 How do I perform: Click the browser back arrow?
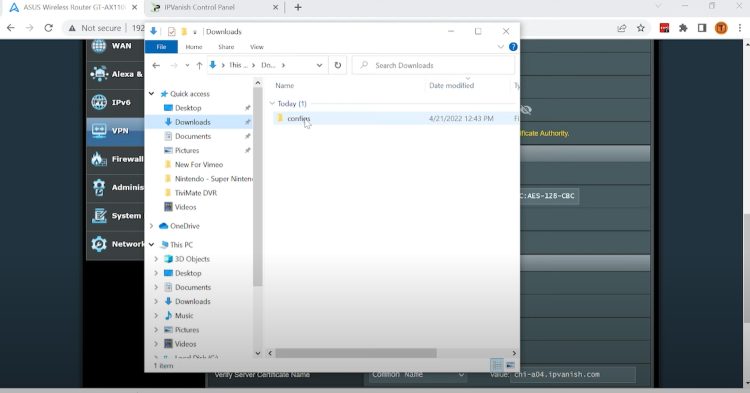11,28
